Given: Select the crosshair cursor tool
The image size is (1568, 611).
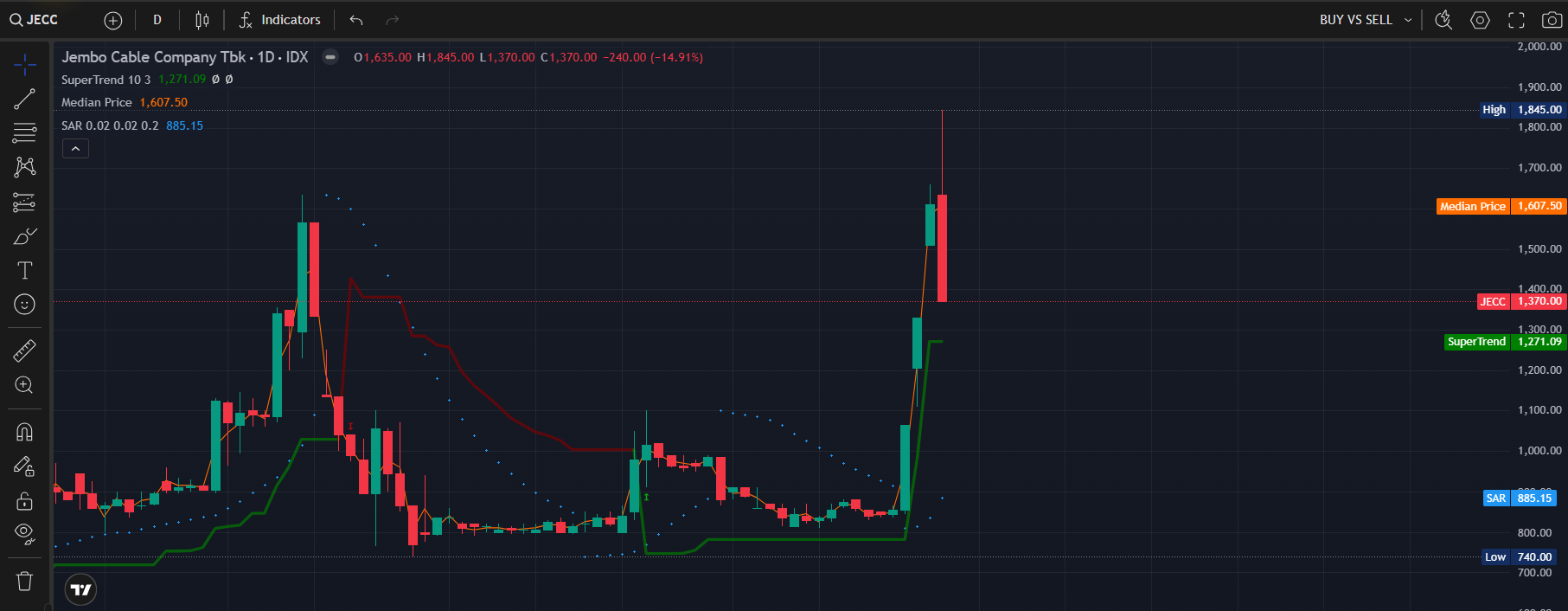Looking at the screenshot, I should [x=24, y=64].
